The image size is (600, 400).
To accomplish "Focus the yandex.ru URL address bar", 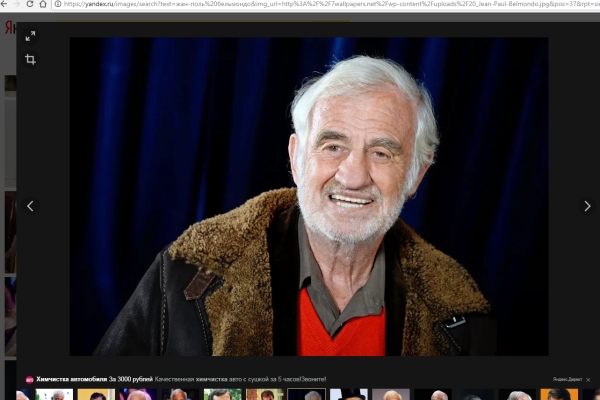I will [x=300, y=4].
